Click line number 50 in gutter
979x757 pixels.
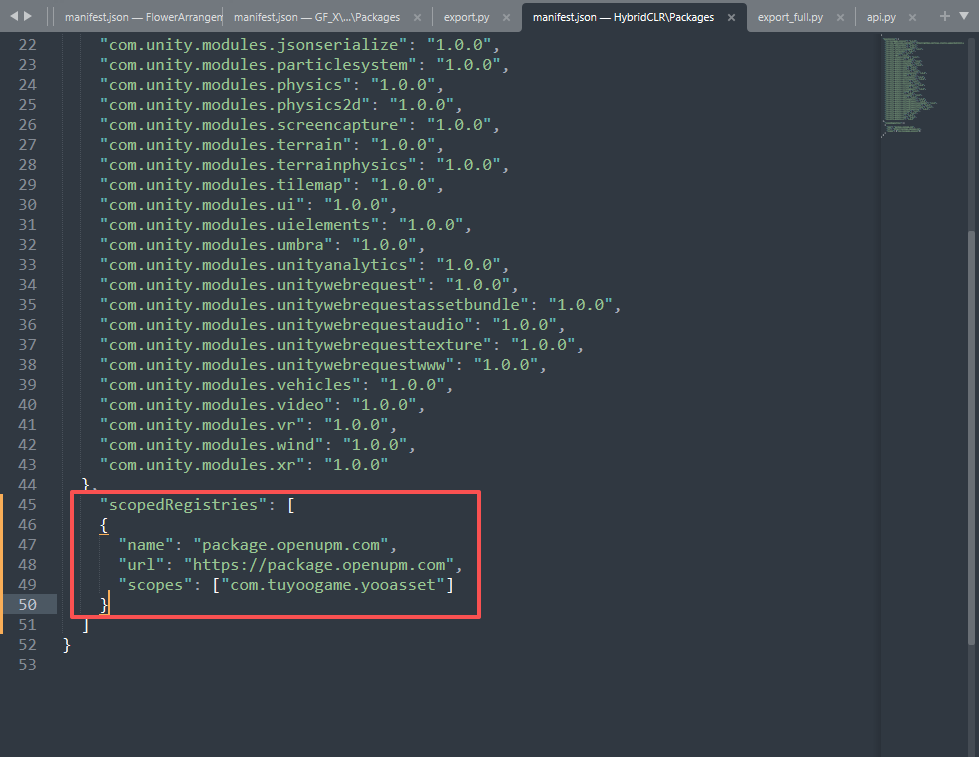27,605
